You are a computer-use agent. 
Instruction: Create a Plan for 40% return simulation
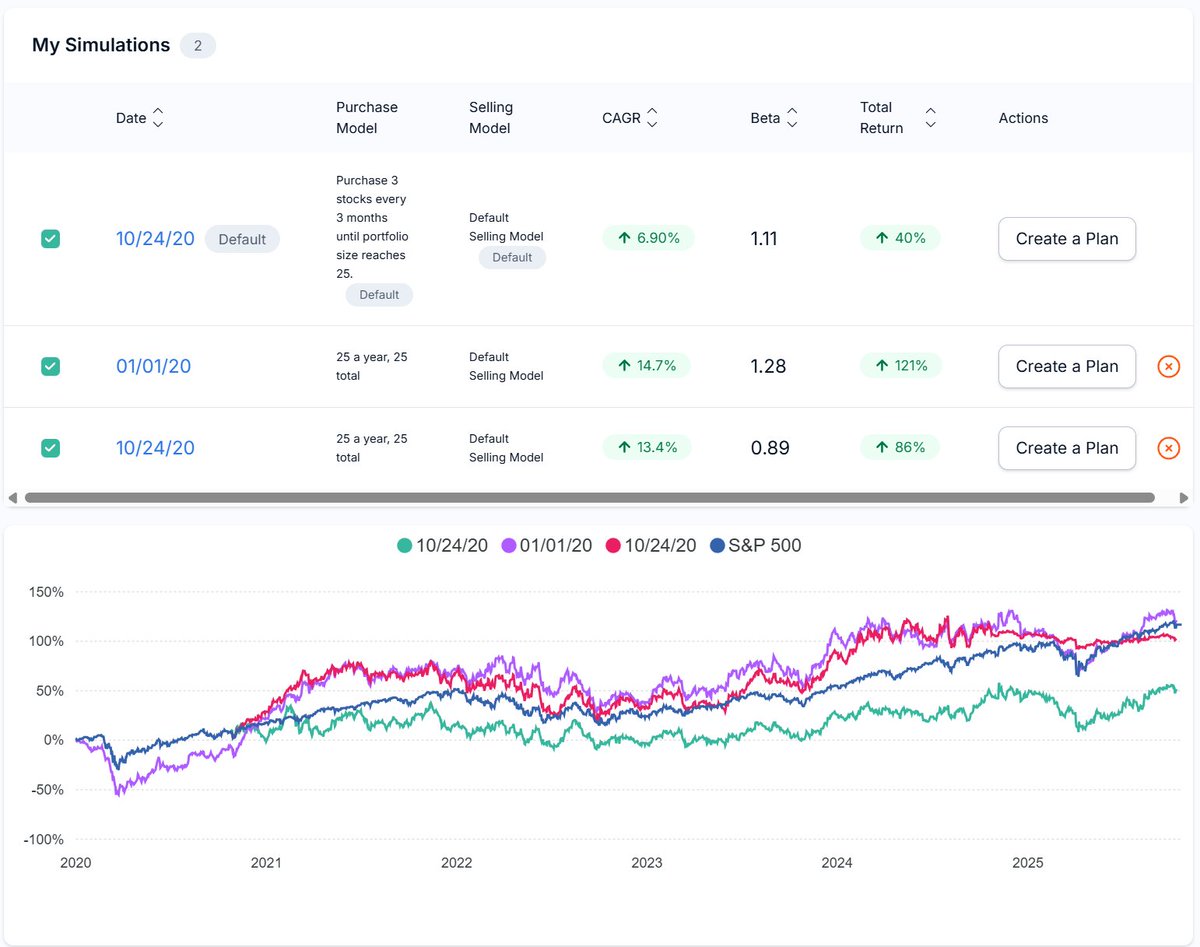tap(1067, 239)
